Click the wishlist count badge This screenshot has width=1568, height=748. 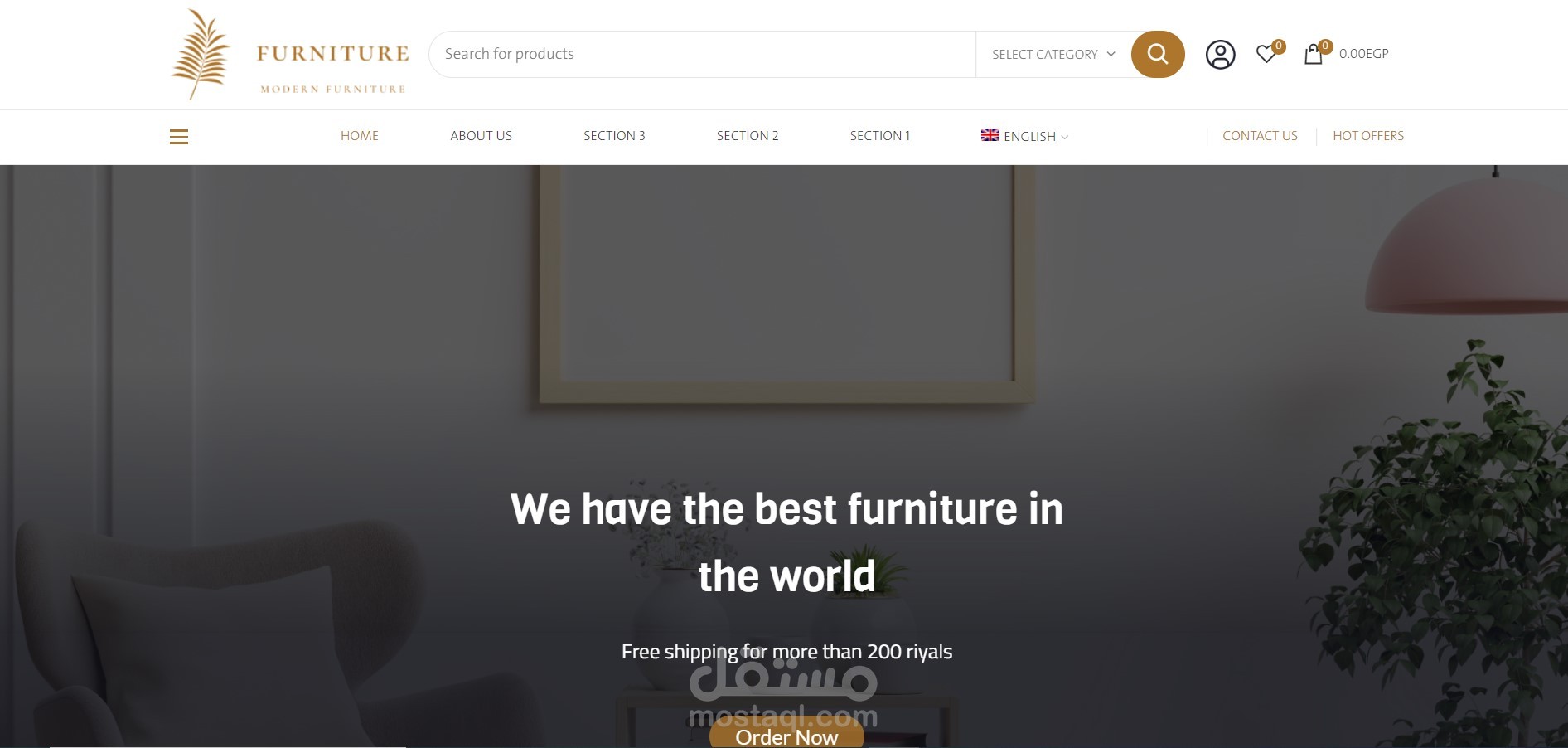tap(1279, 46)
